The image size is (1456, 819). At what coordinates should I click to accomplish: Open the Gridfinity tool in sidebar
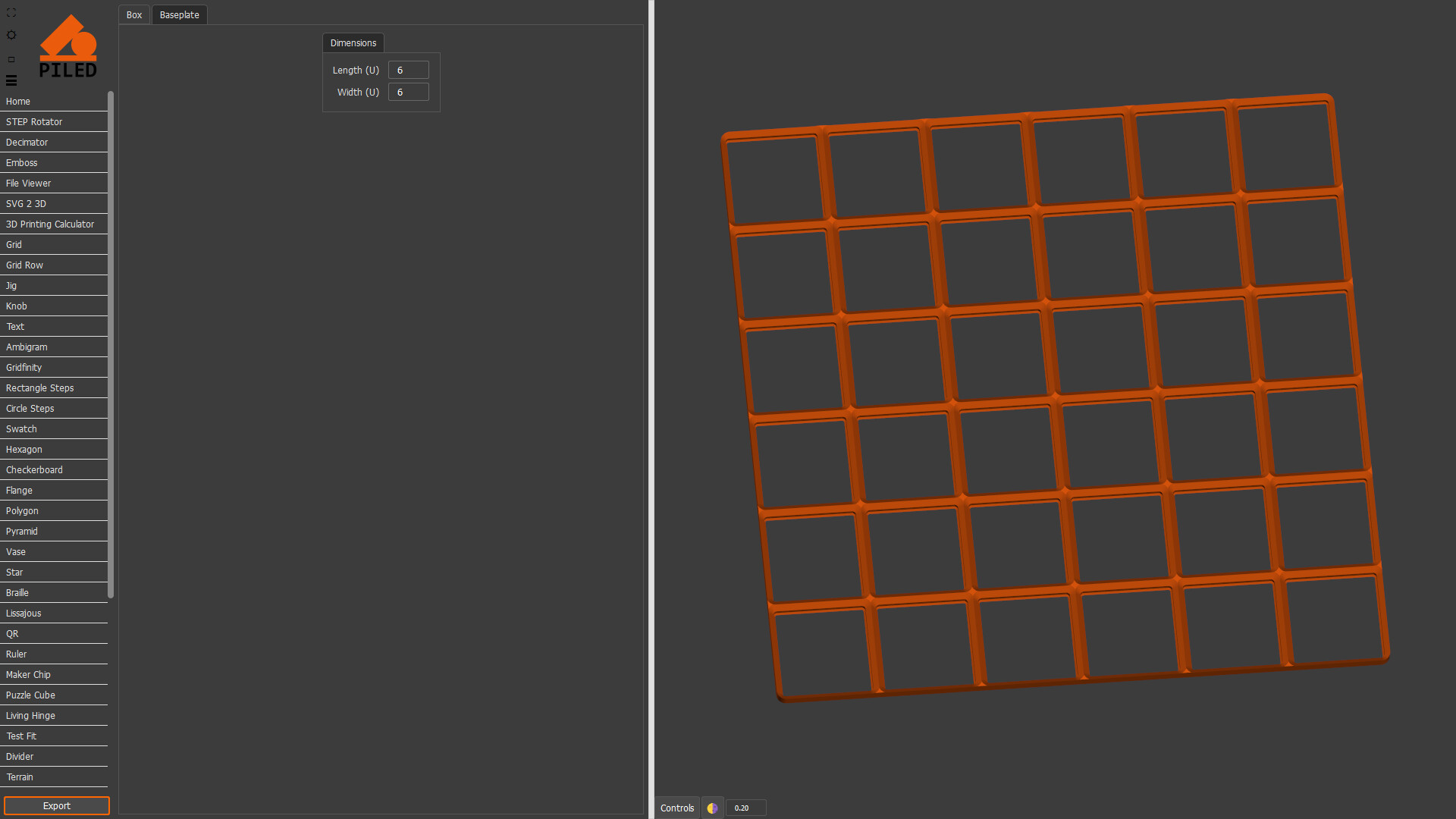tap(24, 368)
